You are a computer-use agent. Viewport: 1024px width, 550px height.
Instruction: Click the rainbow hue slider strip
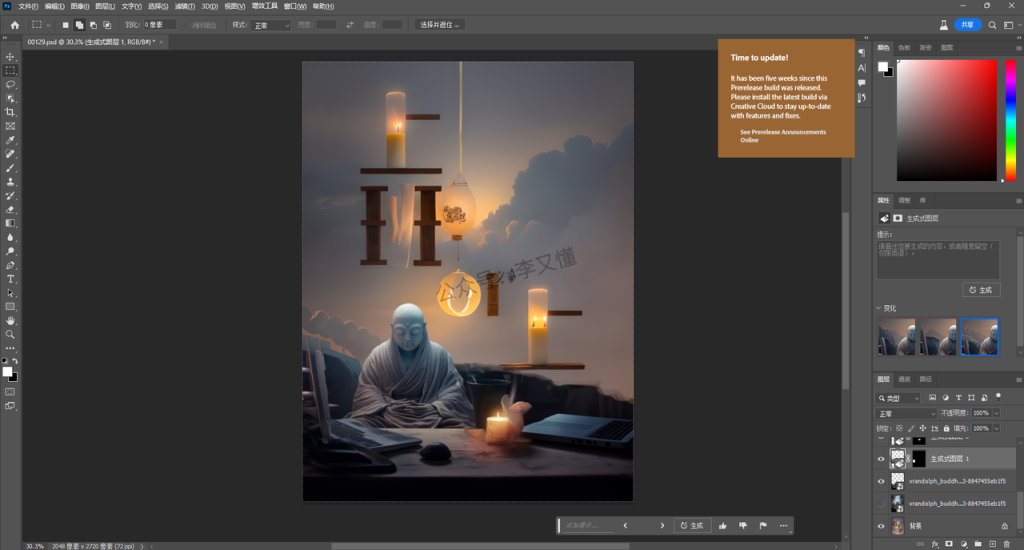click(x=1010, y=120)
